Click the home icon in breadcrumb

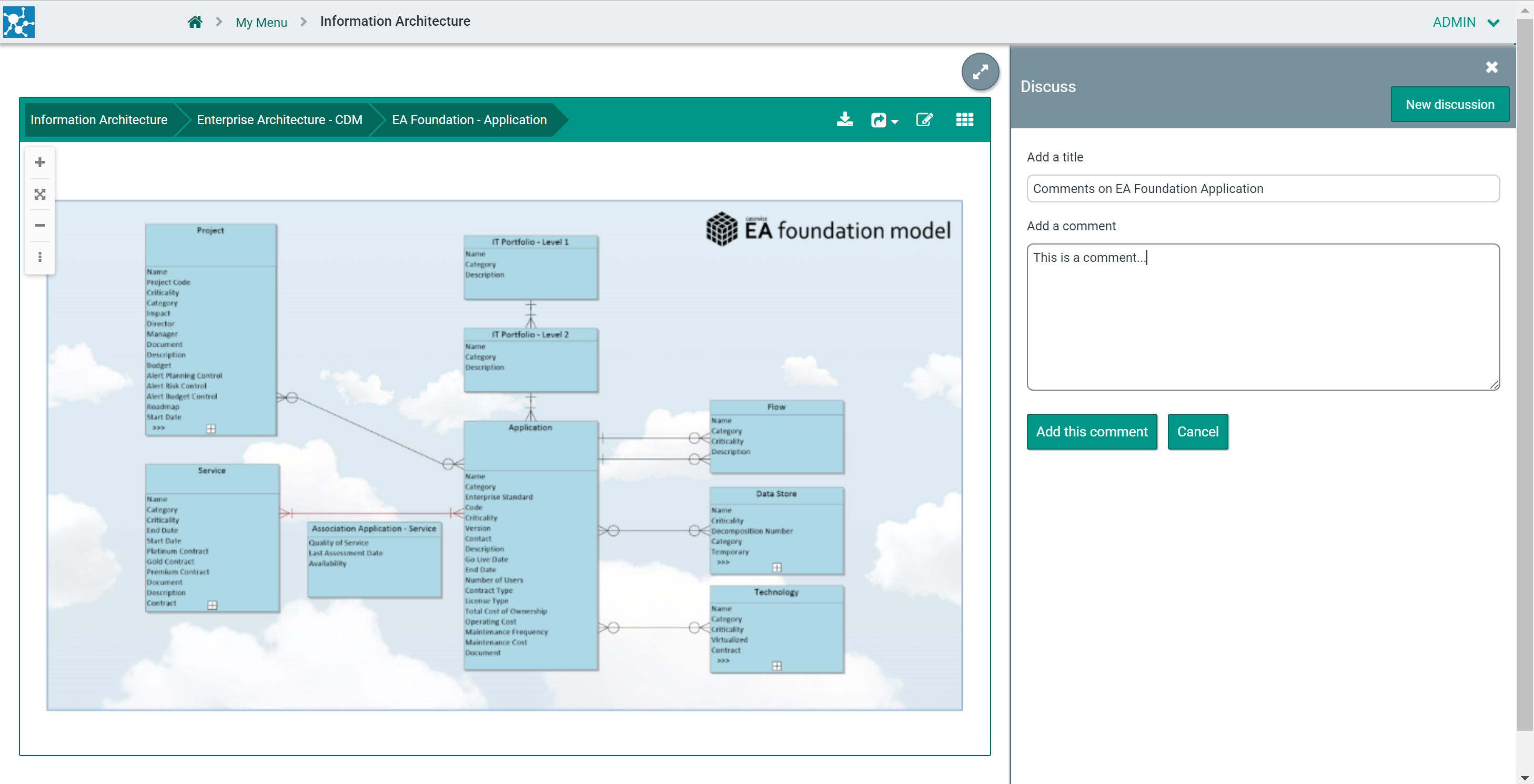click(195, 22)
